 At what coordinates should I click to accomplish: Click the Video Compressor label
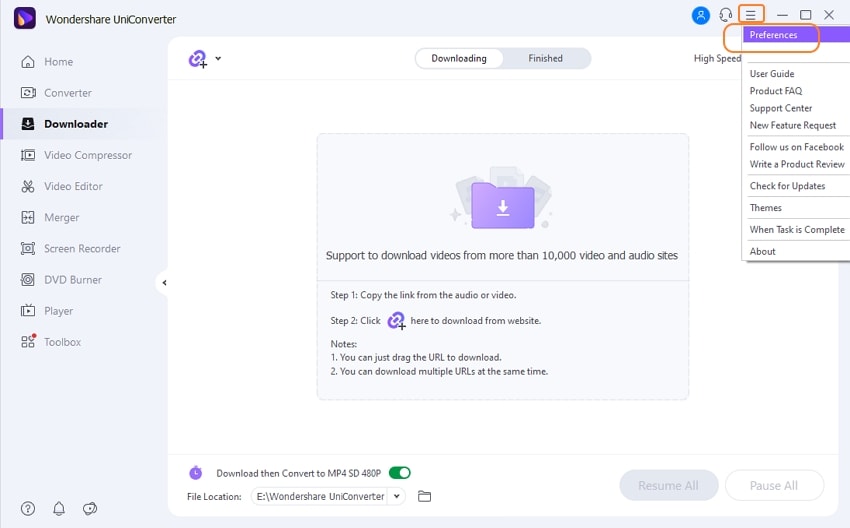88,155
